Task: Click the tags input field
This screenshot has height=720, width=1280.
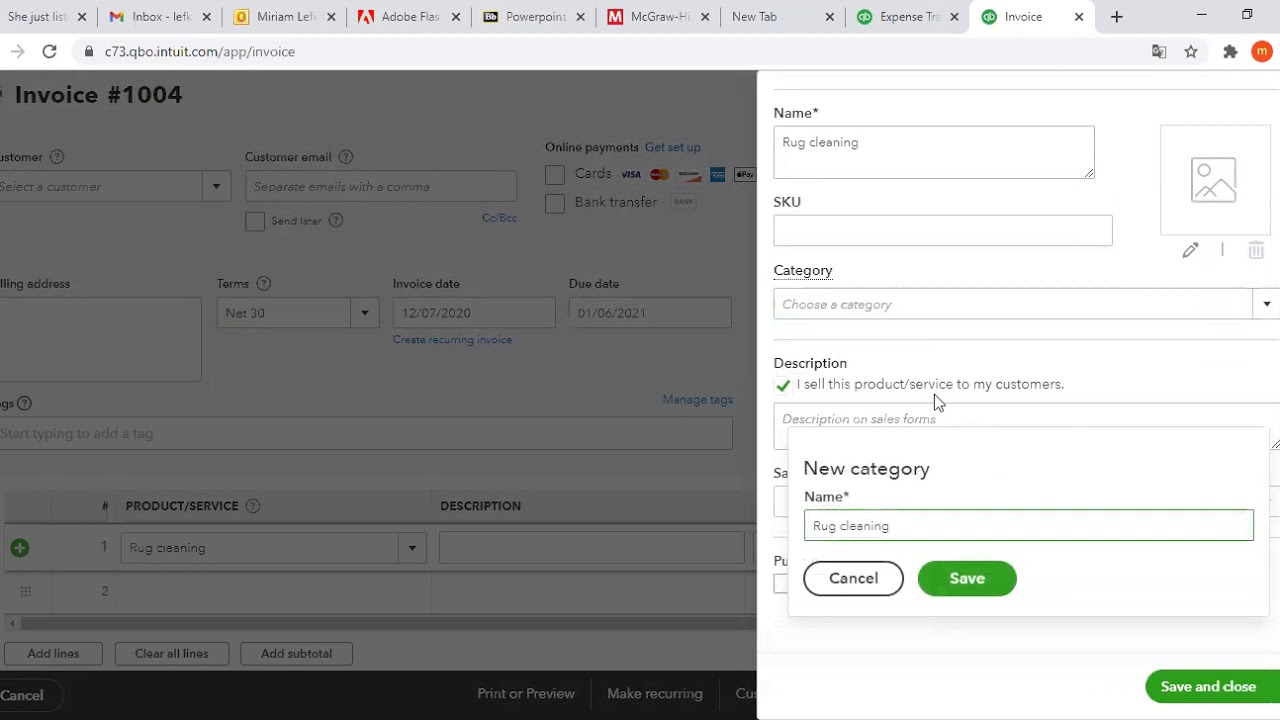Action: [x=366, y=434]
